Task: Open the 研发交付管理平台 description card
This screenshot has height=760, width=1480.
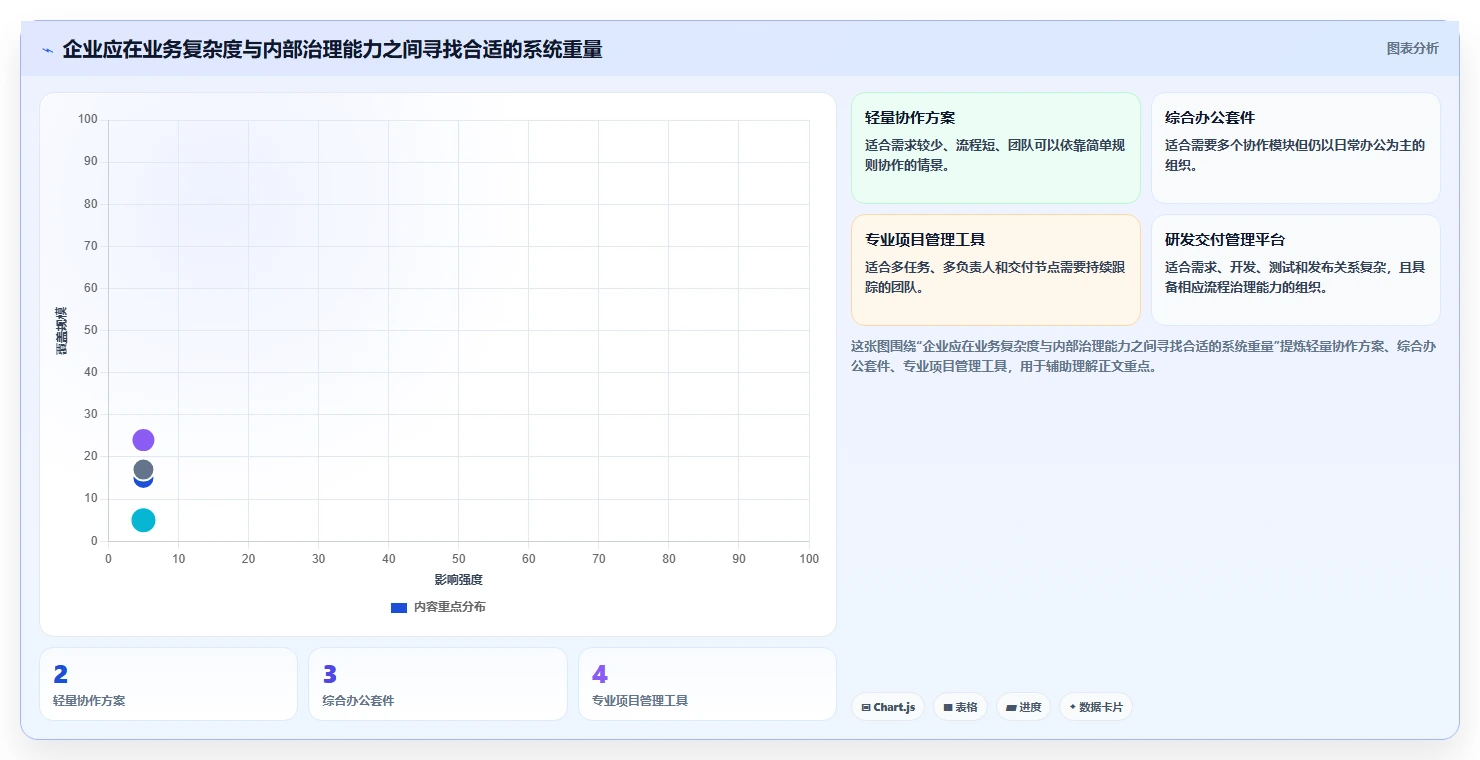Action: pyautogui.click(x=1295, y=270)
